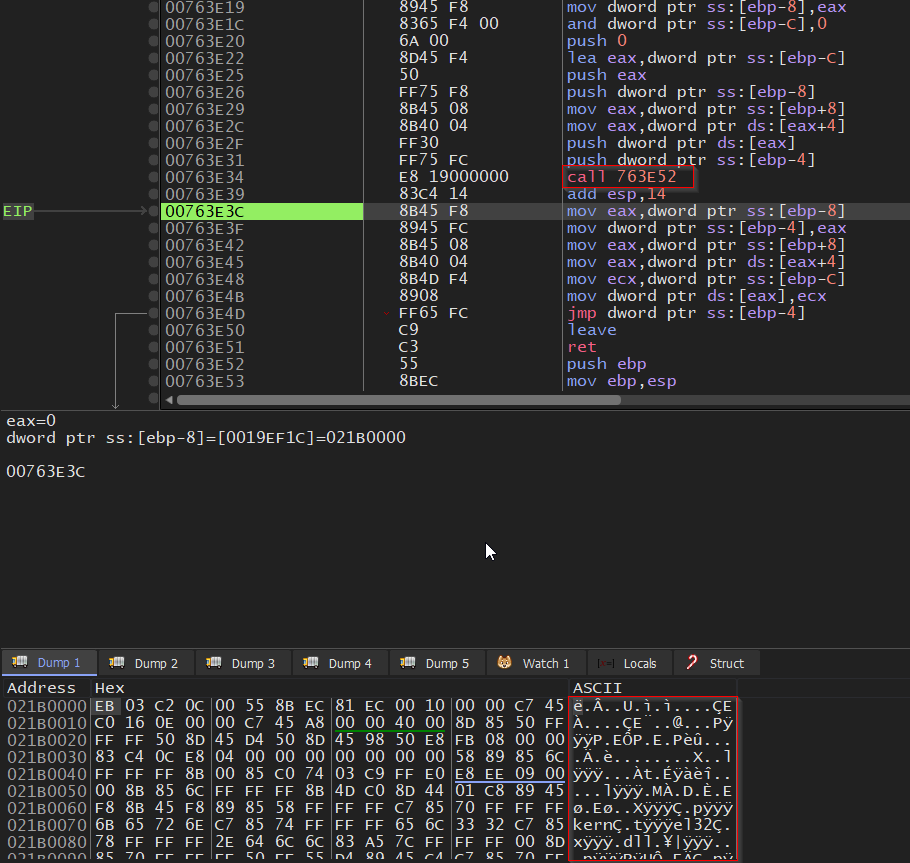Screen dimensions: 910x863
Task: Toggle breakpoint bullet at address 00763E4D
Action: tap(153, 313)
